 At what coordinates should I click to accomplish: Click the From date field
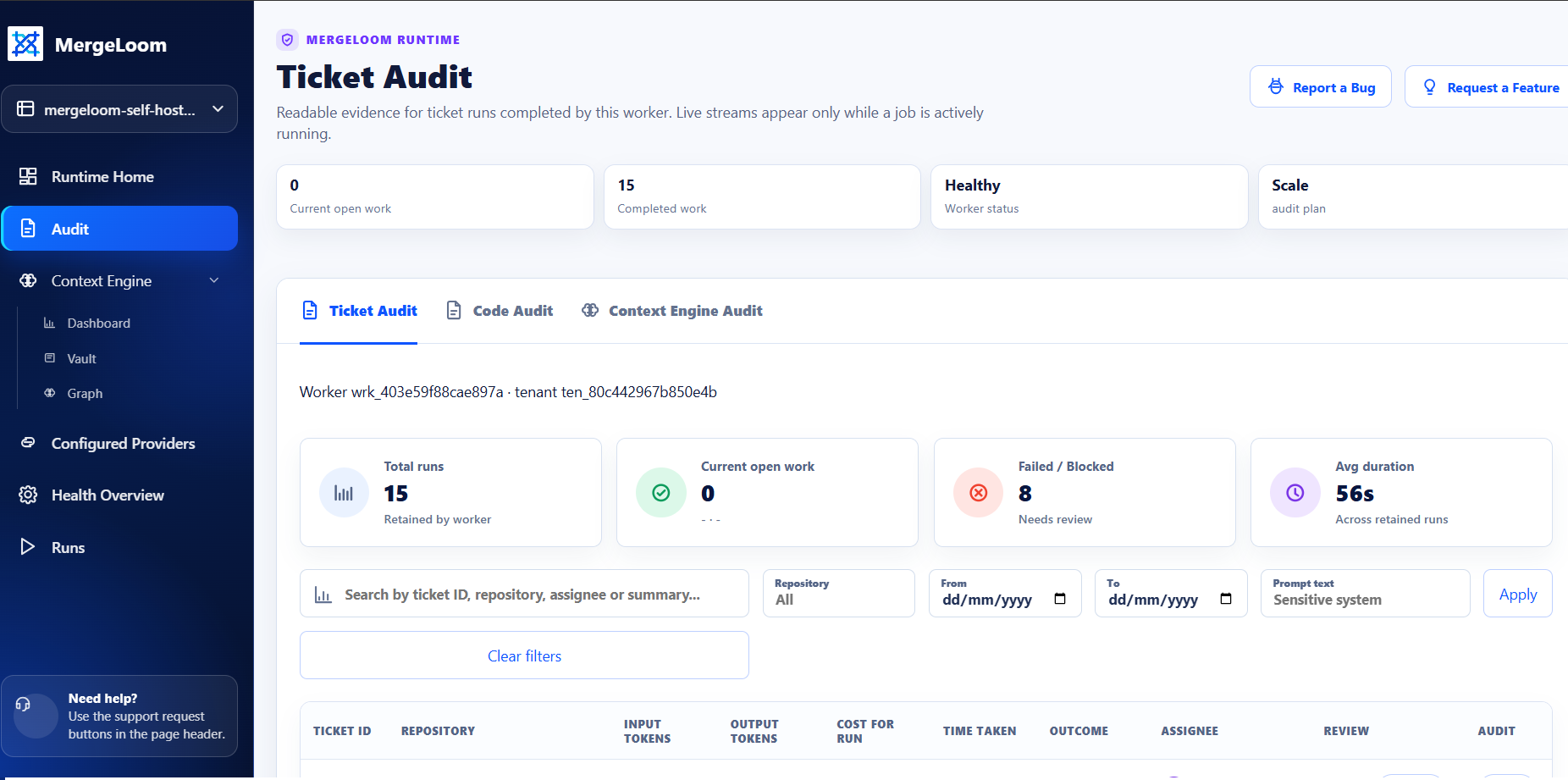1005,594
